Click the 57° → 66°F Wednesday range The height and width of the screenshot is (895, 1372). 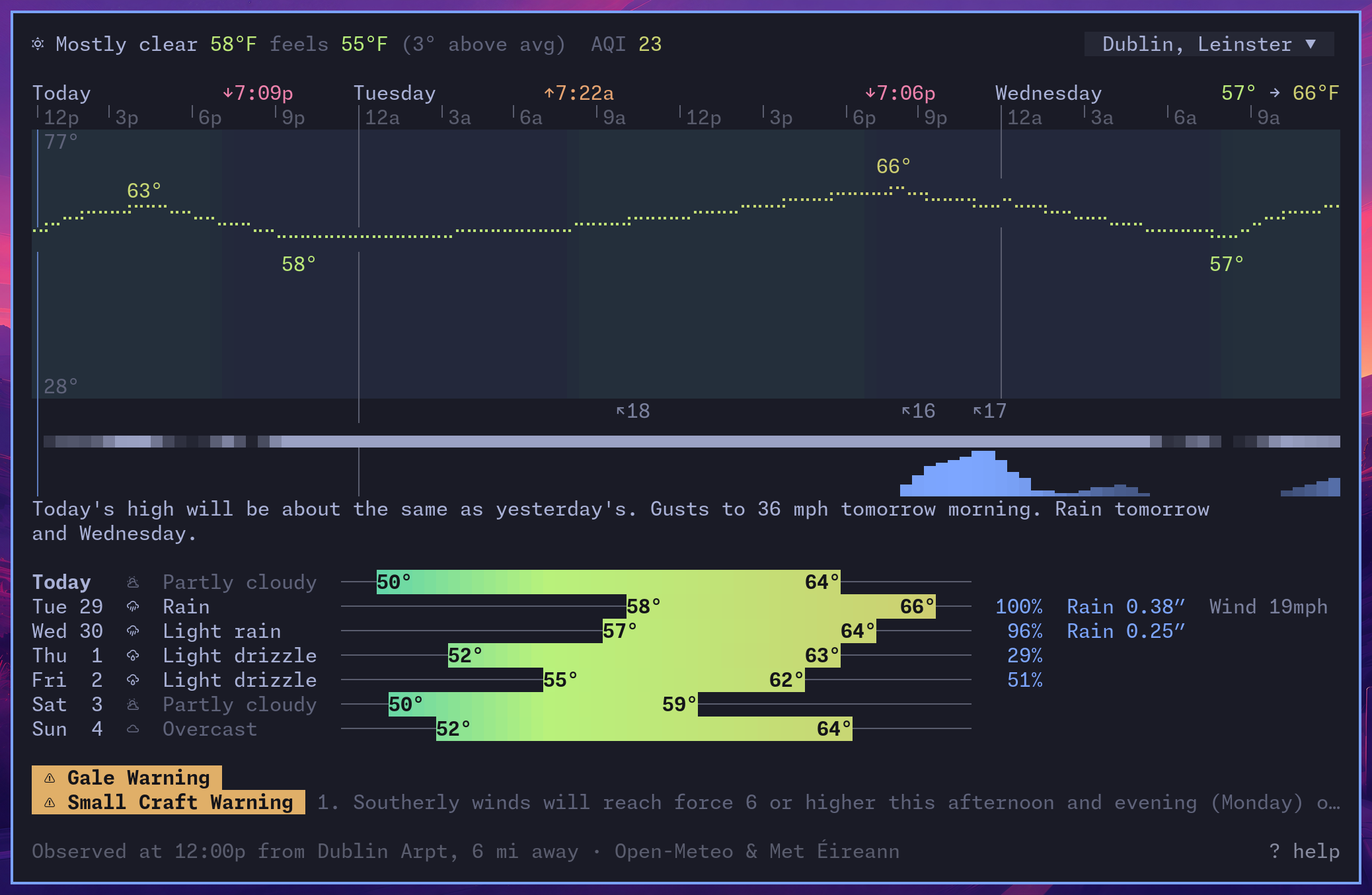(x=1280, y=93)
